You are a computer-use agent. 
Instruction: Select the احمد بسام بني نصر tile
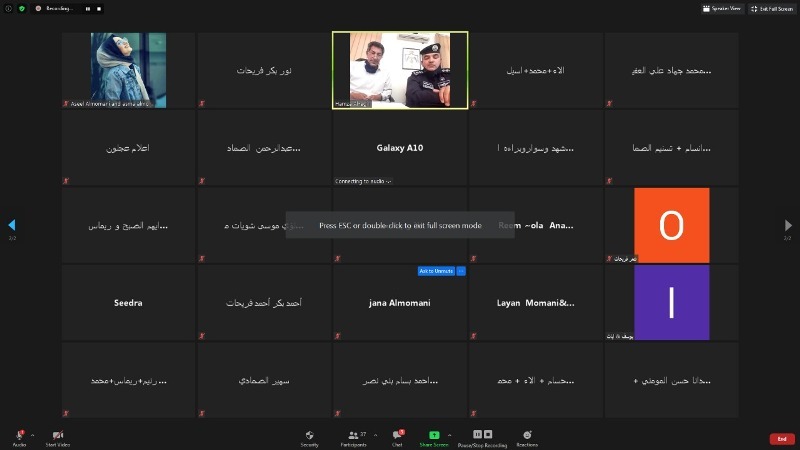click(x=400, y=380)
